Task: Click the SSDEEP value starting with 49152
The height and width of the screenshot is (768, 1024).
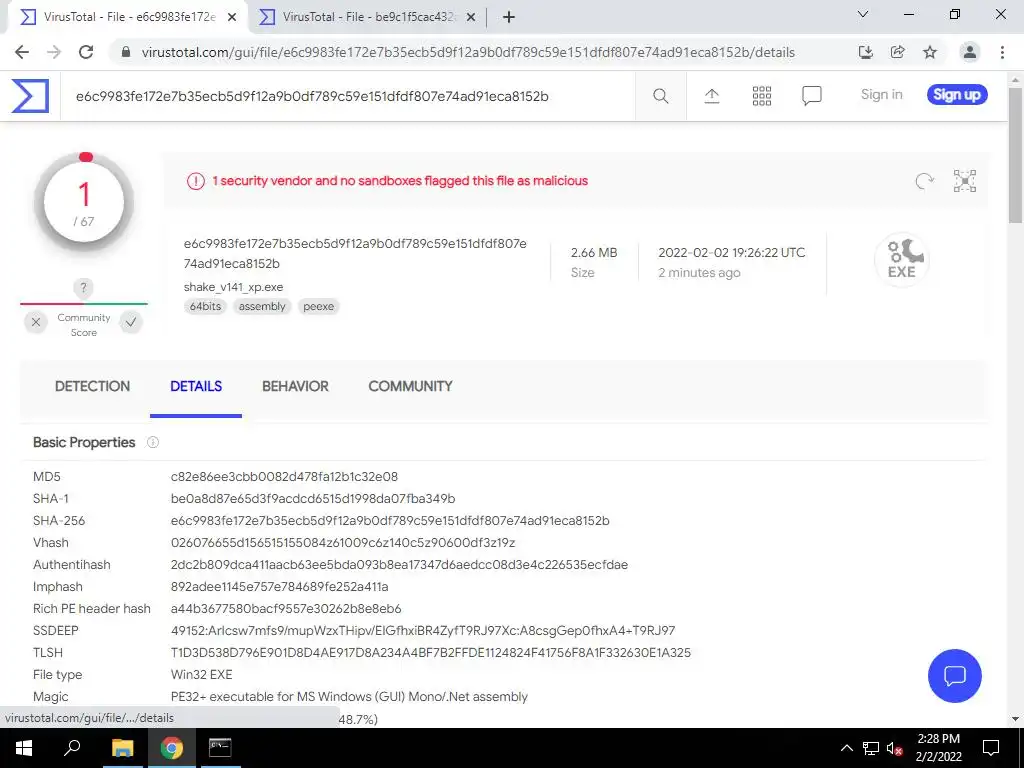Action: pos(423,631)
